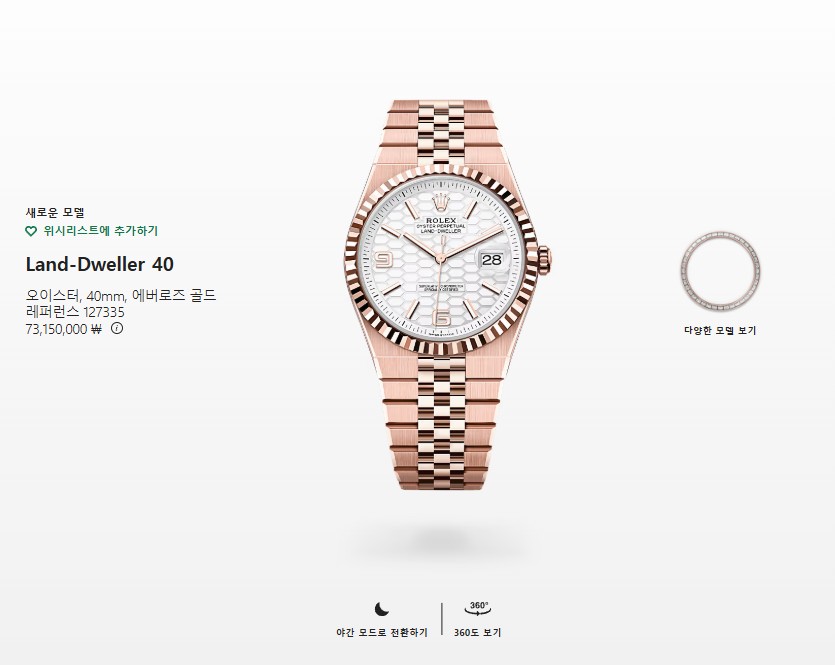This screenshot has height=665, width=835.
Task: Add watch via 위시리스트에 추가하기 link
Action: coord(101,231)
